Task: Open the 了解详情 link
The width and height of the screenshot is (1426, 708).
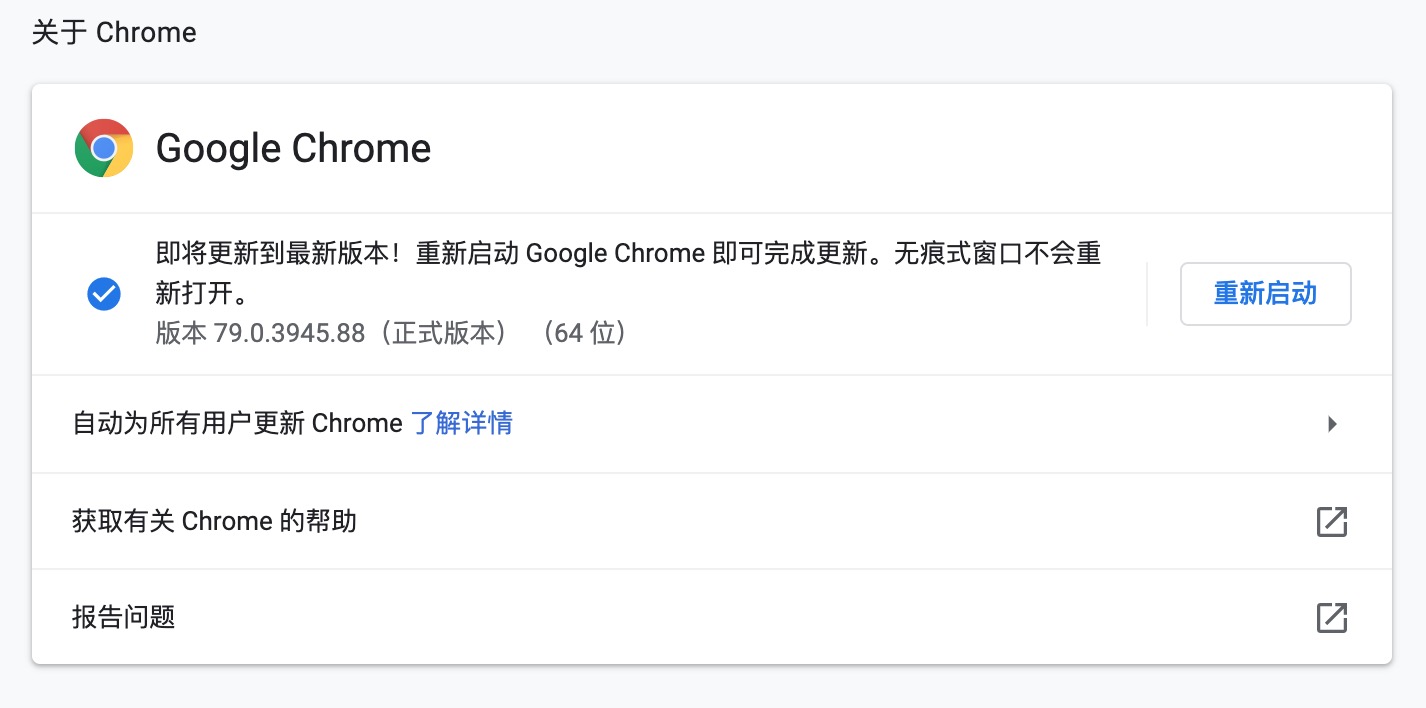Action: click(x=462, y=423)
